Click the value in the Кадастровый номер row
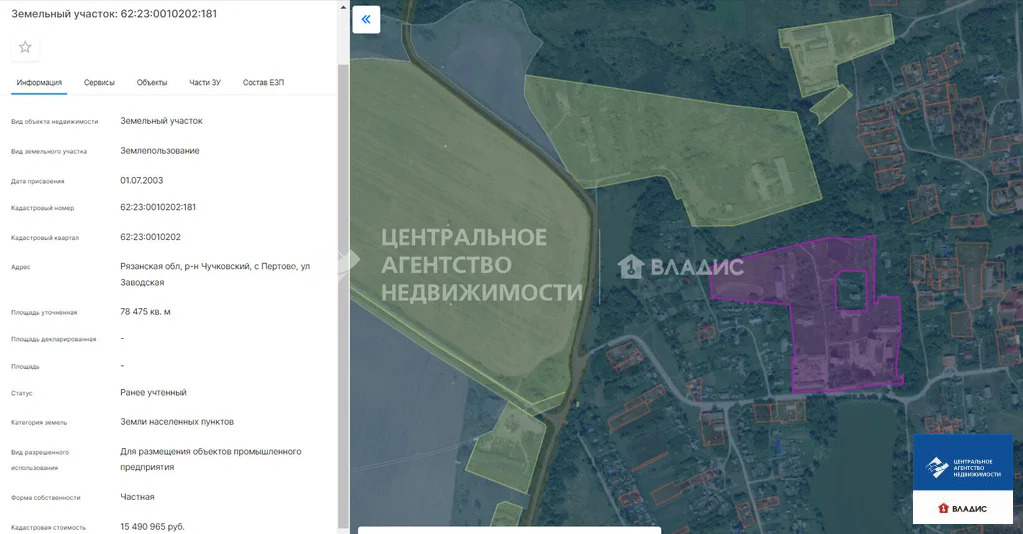Screen dimensions: 1023x534 [158, 207]
